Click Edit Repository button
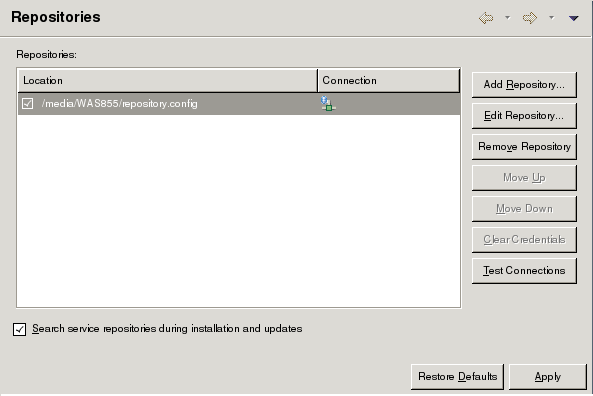The width and height of the screenshot is (593, 396). [x=524, y=116]
